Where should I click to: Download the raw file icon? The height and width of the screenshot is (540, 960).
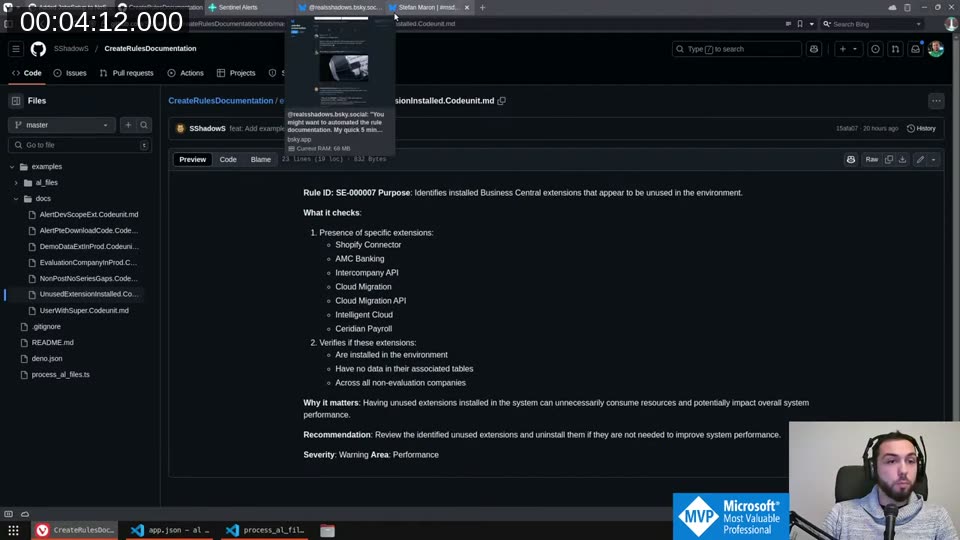(x=902, y=160)
